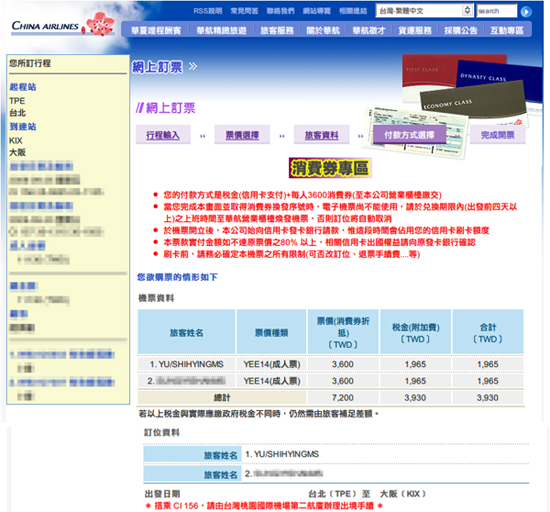Open the 常見問答 FAQ link
The width and height of the screenshot is (550, 512).
(244, 11)
